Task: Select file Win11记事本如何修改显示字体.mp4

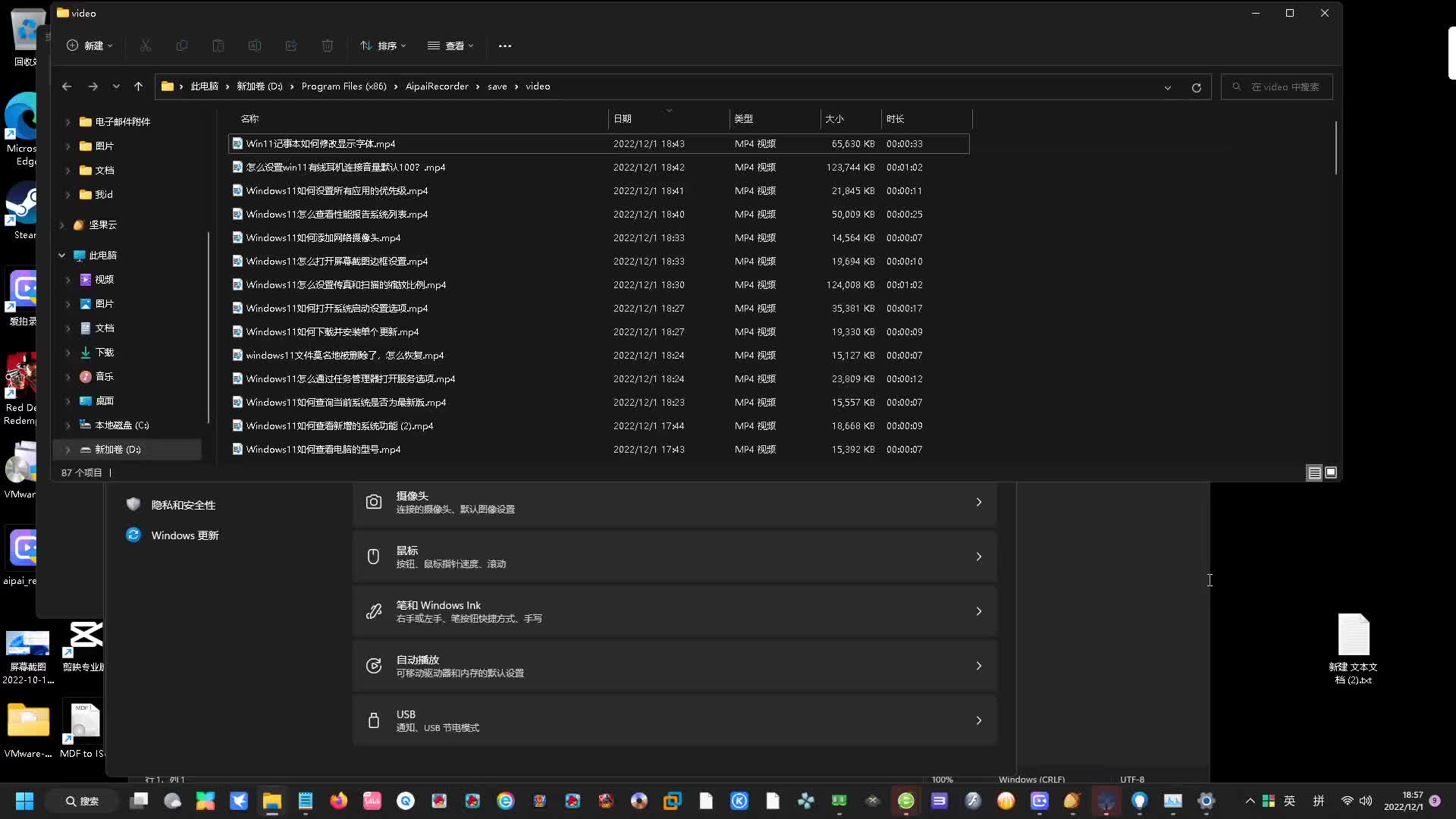Action: pos(599,143)
